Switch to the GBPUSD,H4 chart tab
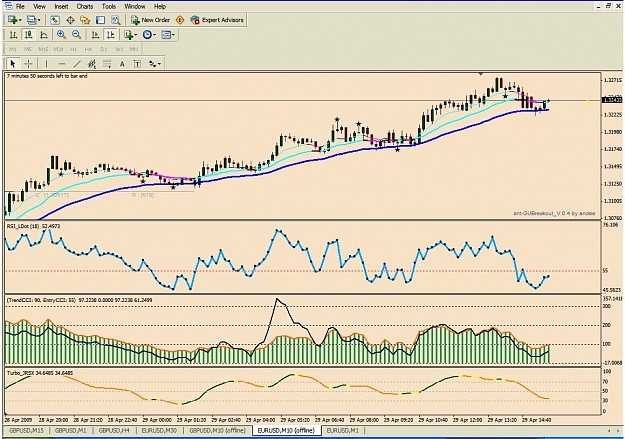 114,431
